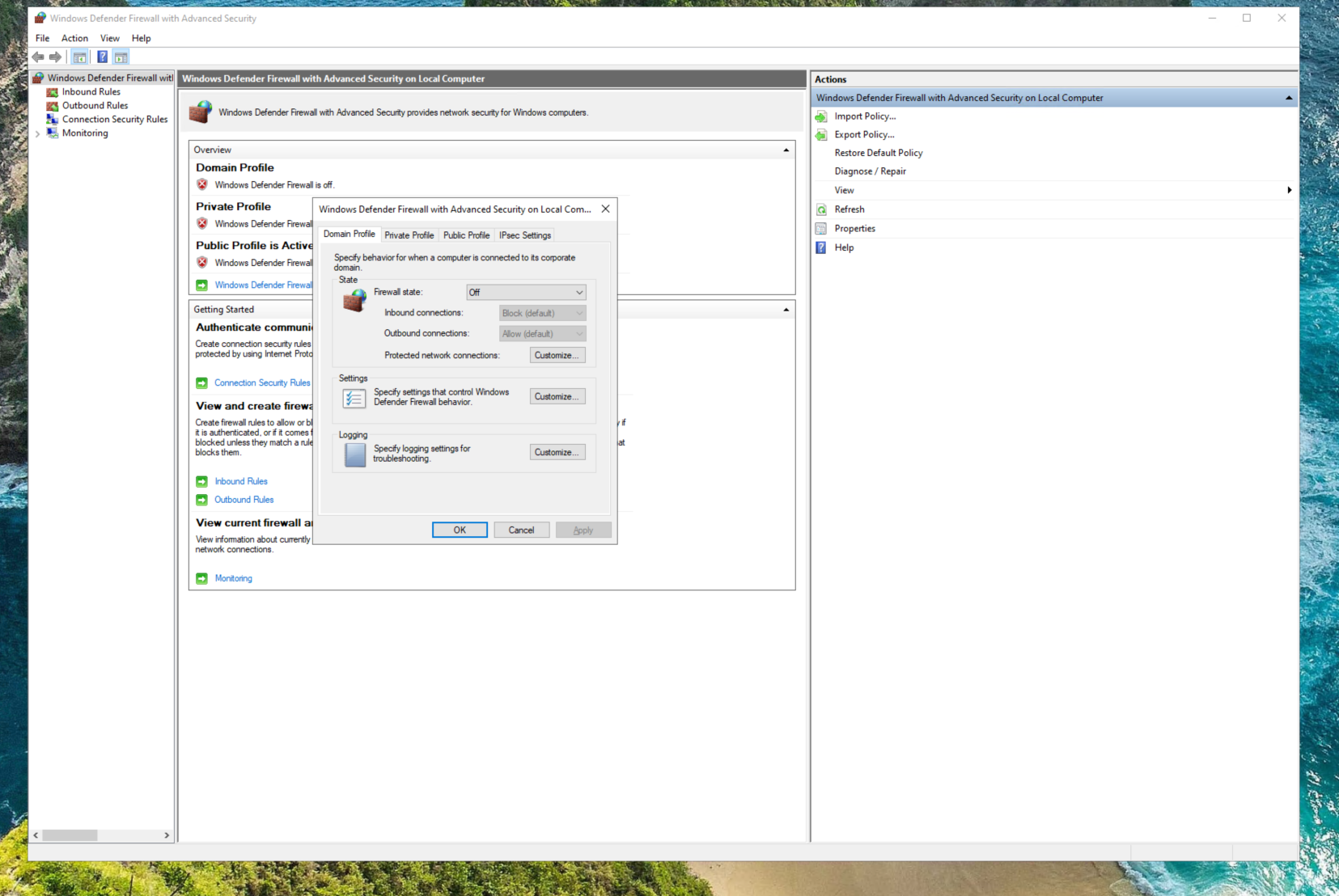Click green arrow beside Connection Security Rules link
Screen dimensions: 1339x896
pos(202,383)
